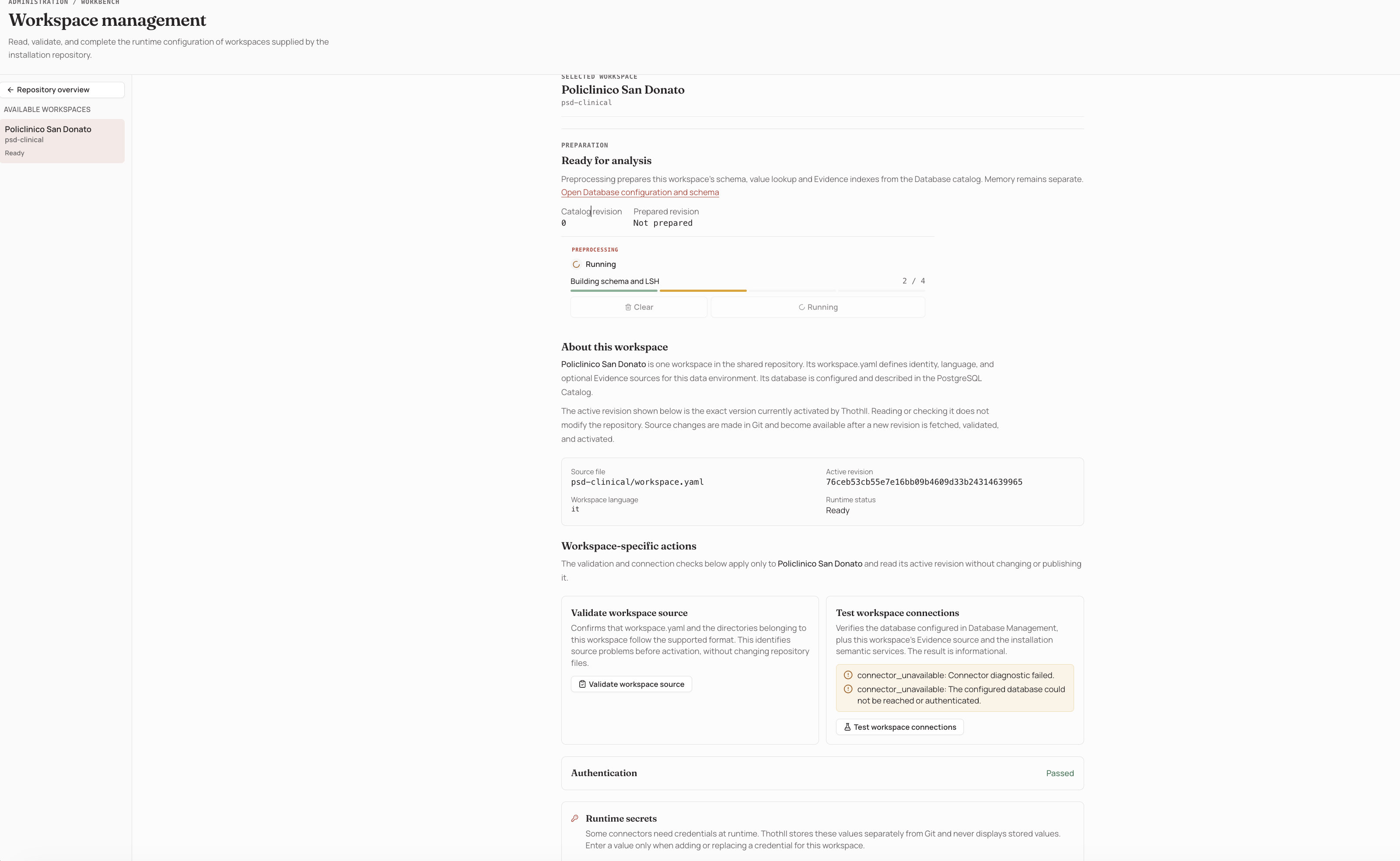This screenshot has width=1400, height=861.
Task: Open Database configuration and schema link
Action: tap(640, 192)
